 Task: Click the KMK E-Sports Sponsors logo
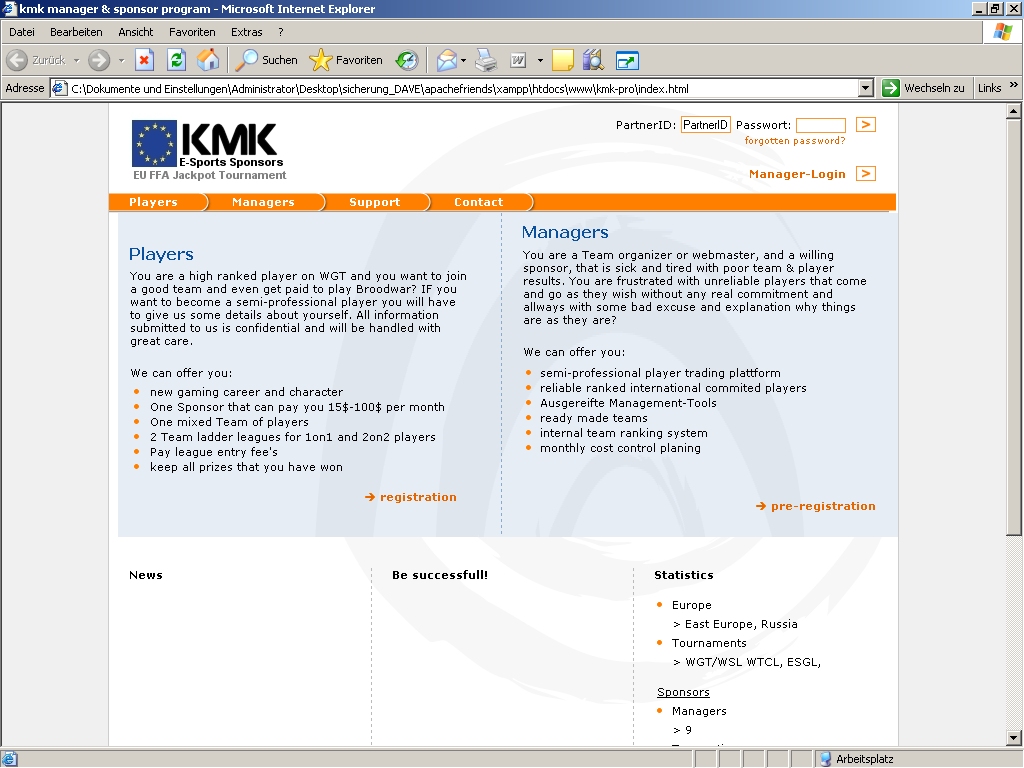tap(208, 144)
